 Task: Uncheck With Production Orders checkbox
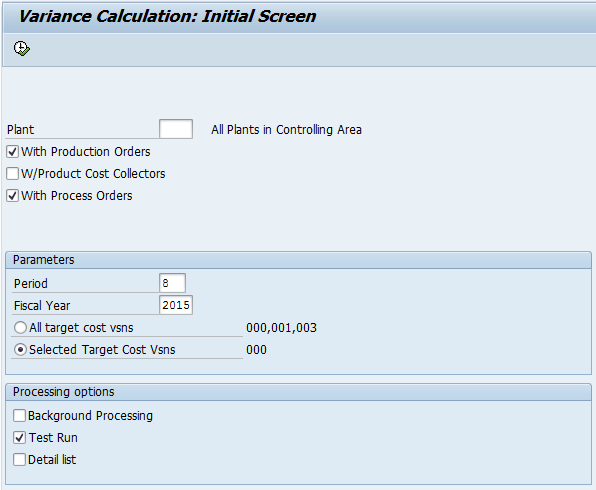click(13, 152)
